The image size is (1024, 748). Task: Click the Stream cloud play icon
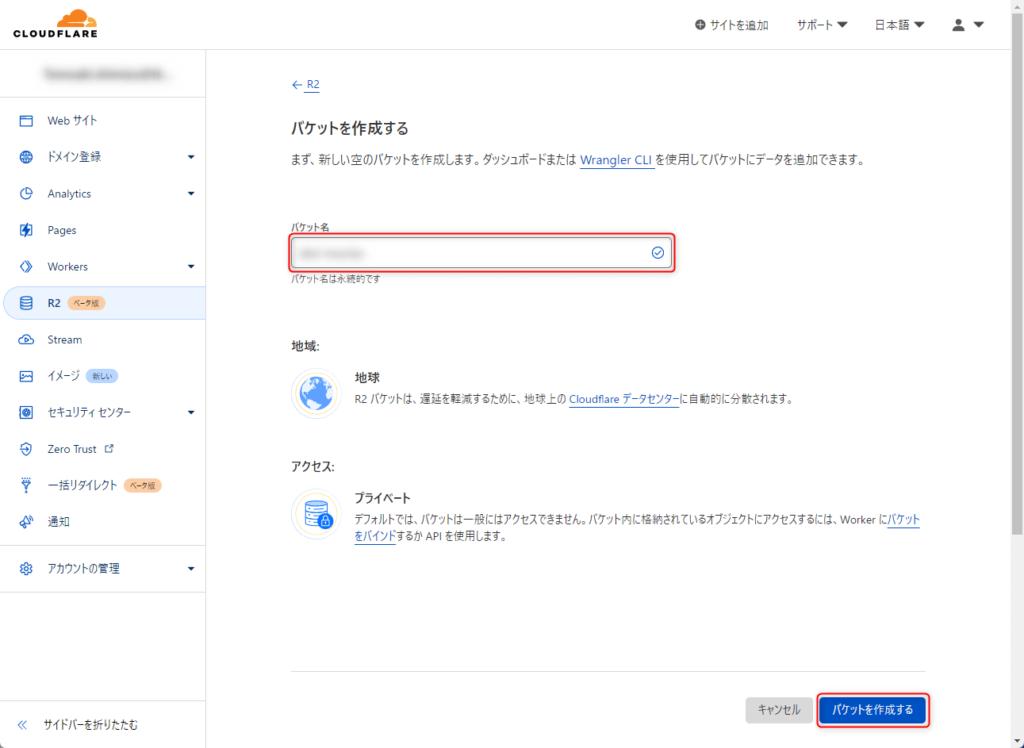tap(26, 340)
